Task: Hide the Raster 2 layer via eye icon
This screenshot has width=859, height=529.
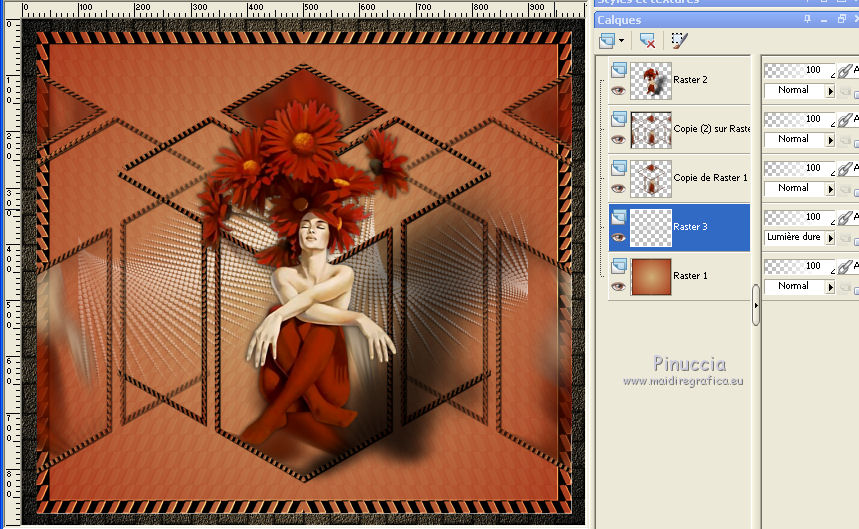Action: click(x=619, y=90)
